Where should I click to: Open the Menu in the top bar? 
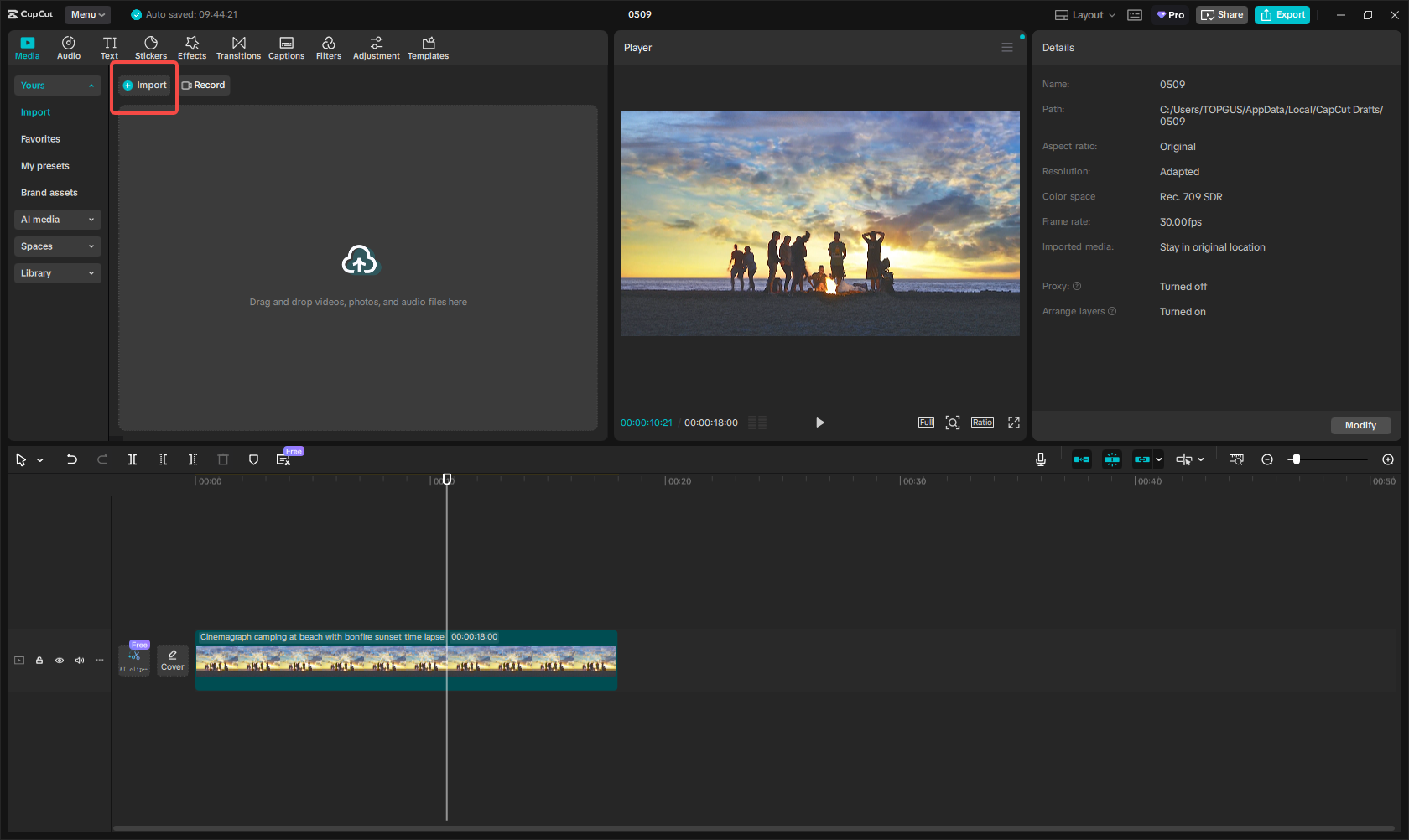click(x=87, y=14)
